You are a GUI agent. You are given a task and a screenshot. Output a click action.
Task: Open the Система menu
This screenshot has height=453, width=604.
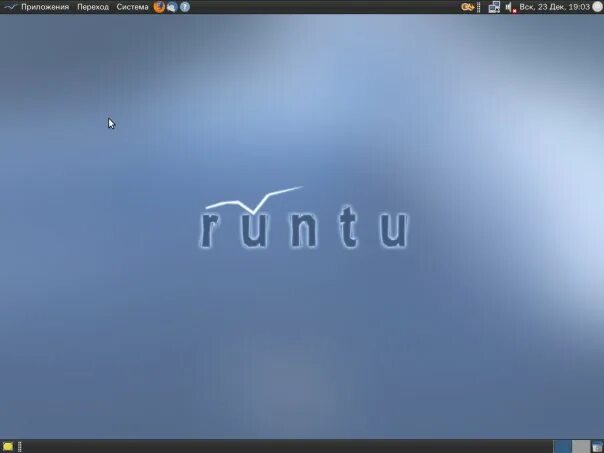point(132,7)
